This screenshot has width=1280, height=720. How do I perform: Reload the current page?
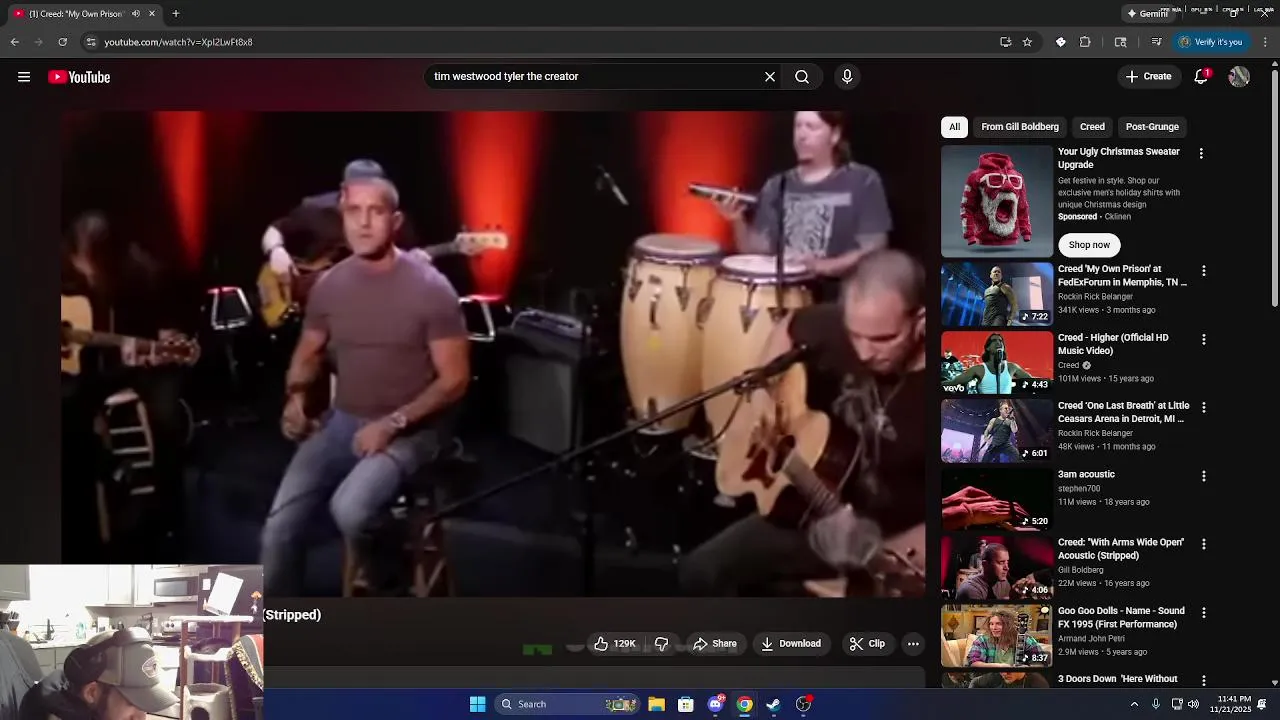[62, 42]
